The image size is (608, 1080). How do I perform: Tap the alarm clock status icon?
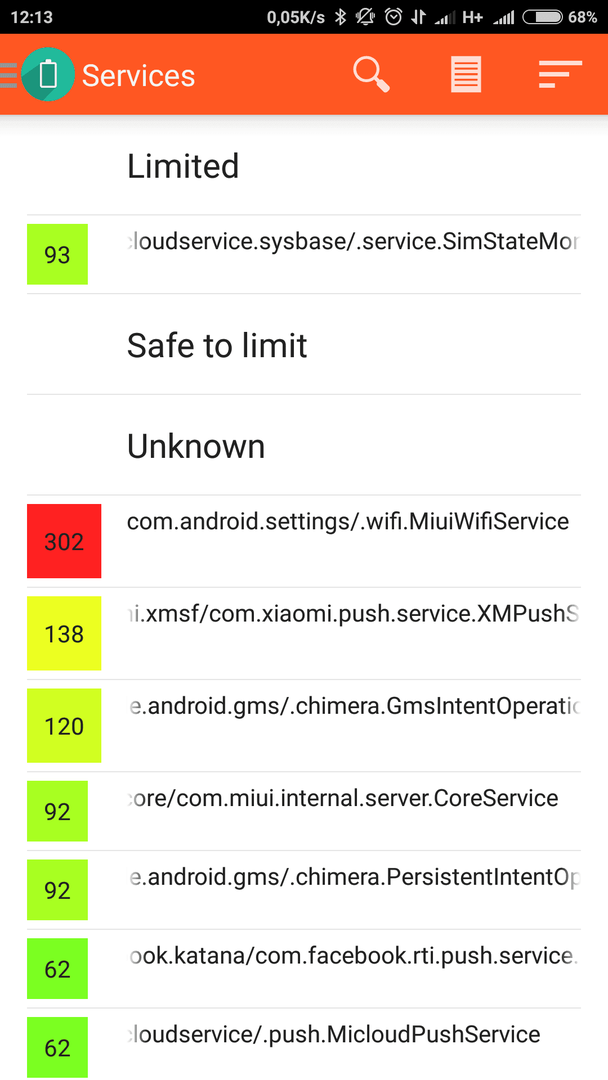tap(393, 17)
